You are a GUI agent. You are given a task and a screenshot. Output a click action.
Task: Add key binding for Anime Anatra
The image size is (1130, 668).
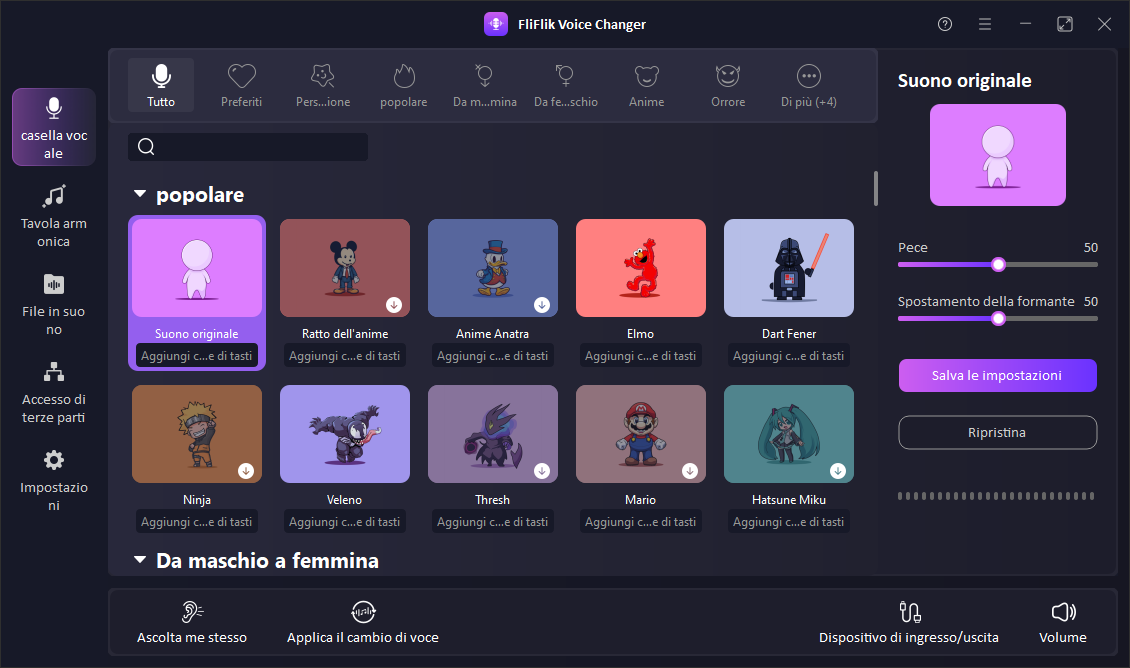click(493, 356)
